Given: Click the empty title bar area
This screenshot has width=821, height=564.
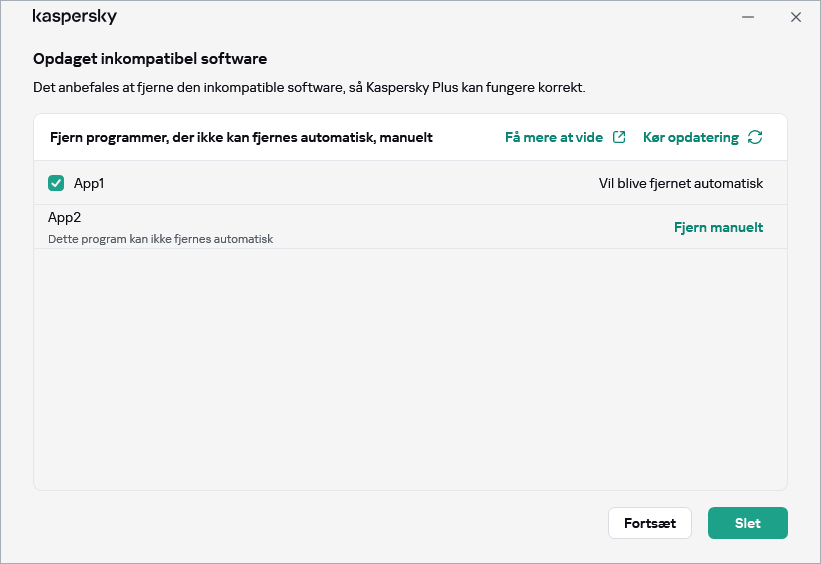Looking at the screenshot, I should pos(420,17).
